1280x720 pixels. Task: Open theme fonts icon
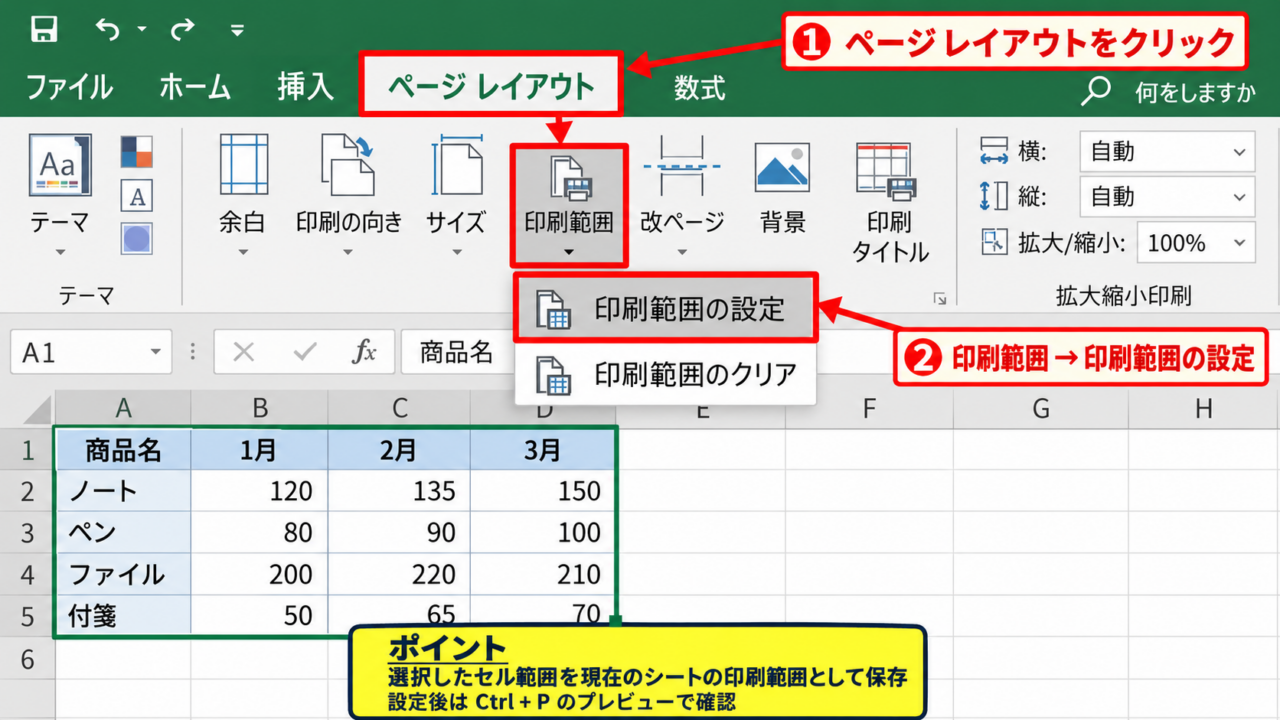(x=137, y=196)
